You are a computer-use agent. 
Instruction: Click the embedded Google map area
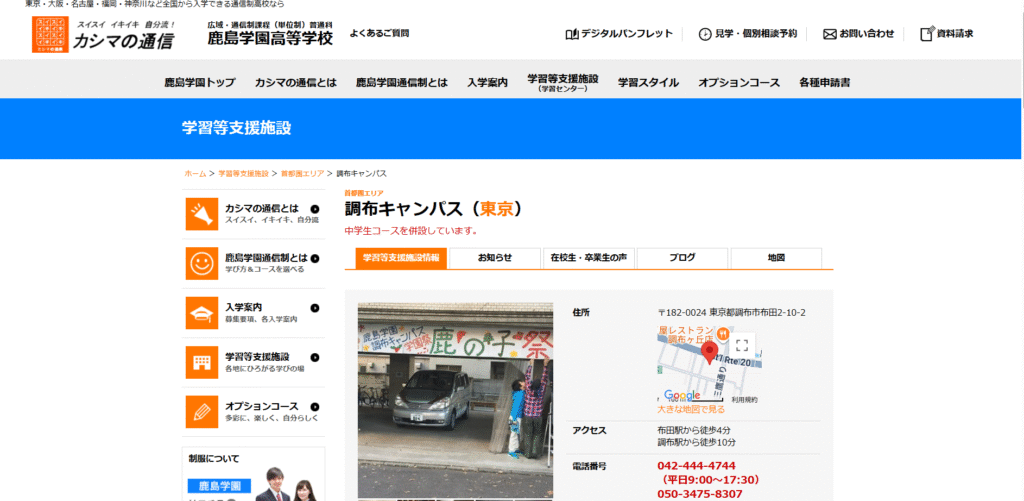[709, 364]
